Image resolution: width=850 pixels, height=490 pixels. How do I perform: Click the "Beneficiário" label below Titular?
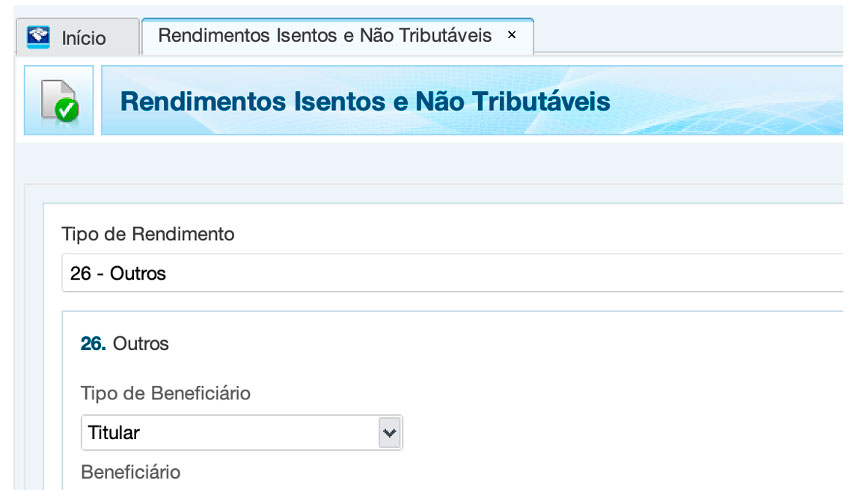pyautogui.click(x=130, y=471)
